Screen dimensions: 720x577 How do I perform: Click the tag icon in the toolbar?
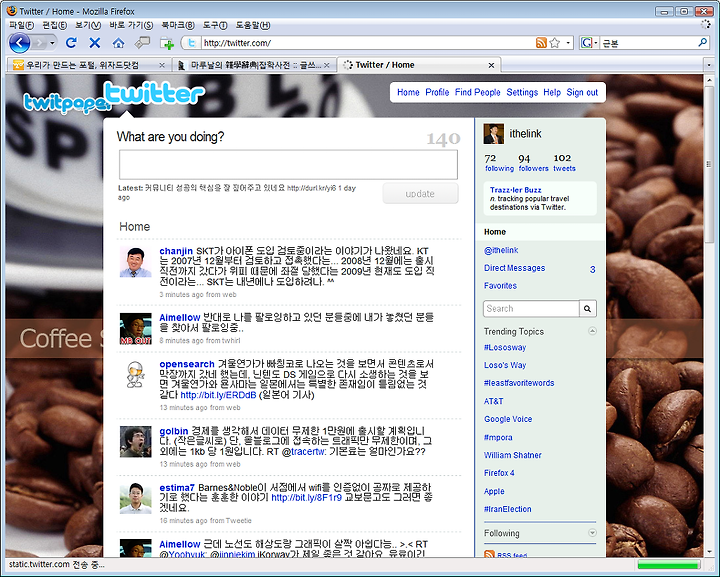[142, 43]
